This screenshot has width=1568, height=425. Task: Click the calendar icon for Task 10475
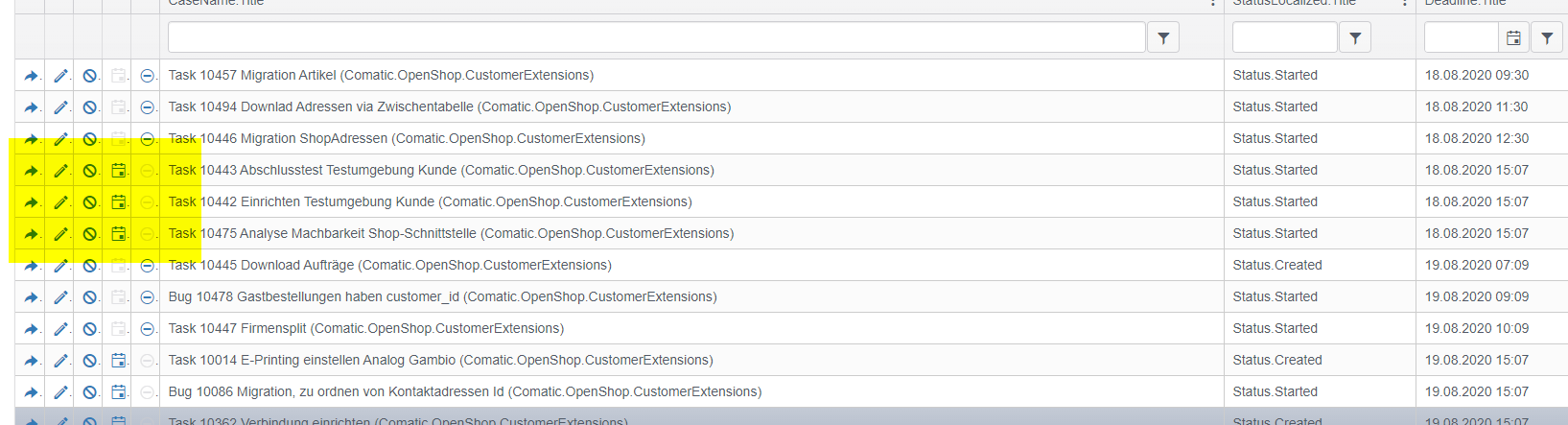pos(119,234)
